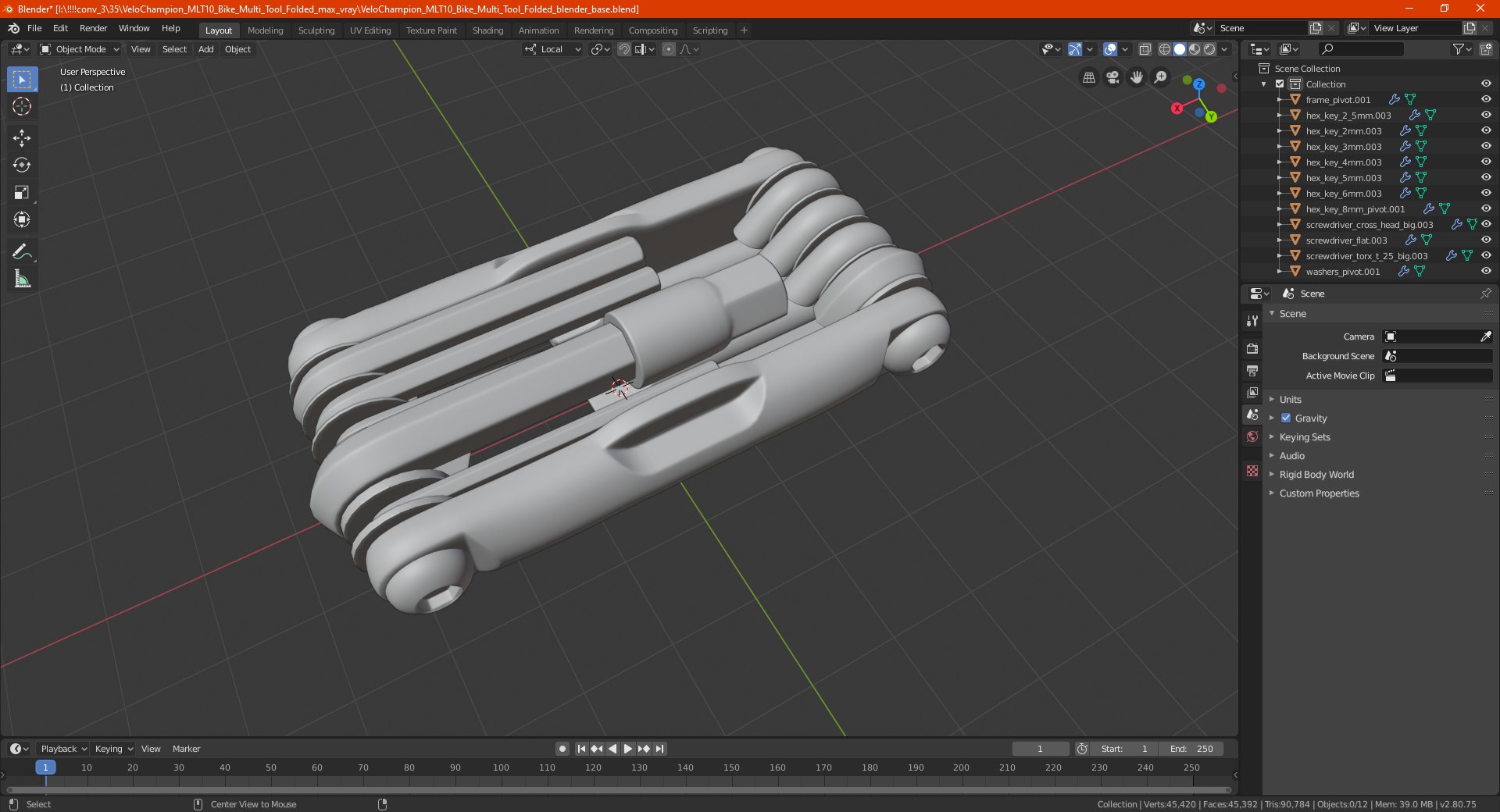Click the End frame field
Image resolution: width=1500 pixels, height=812 pixels.
pos(1191,748)
